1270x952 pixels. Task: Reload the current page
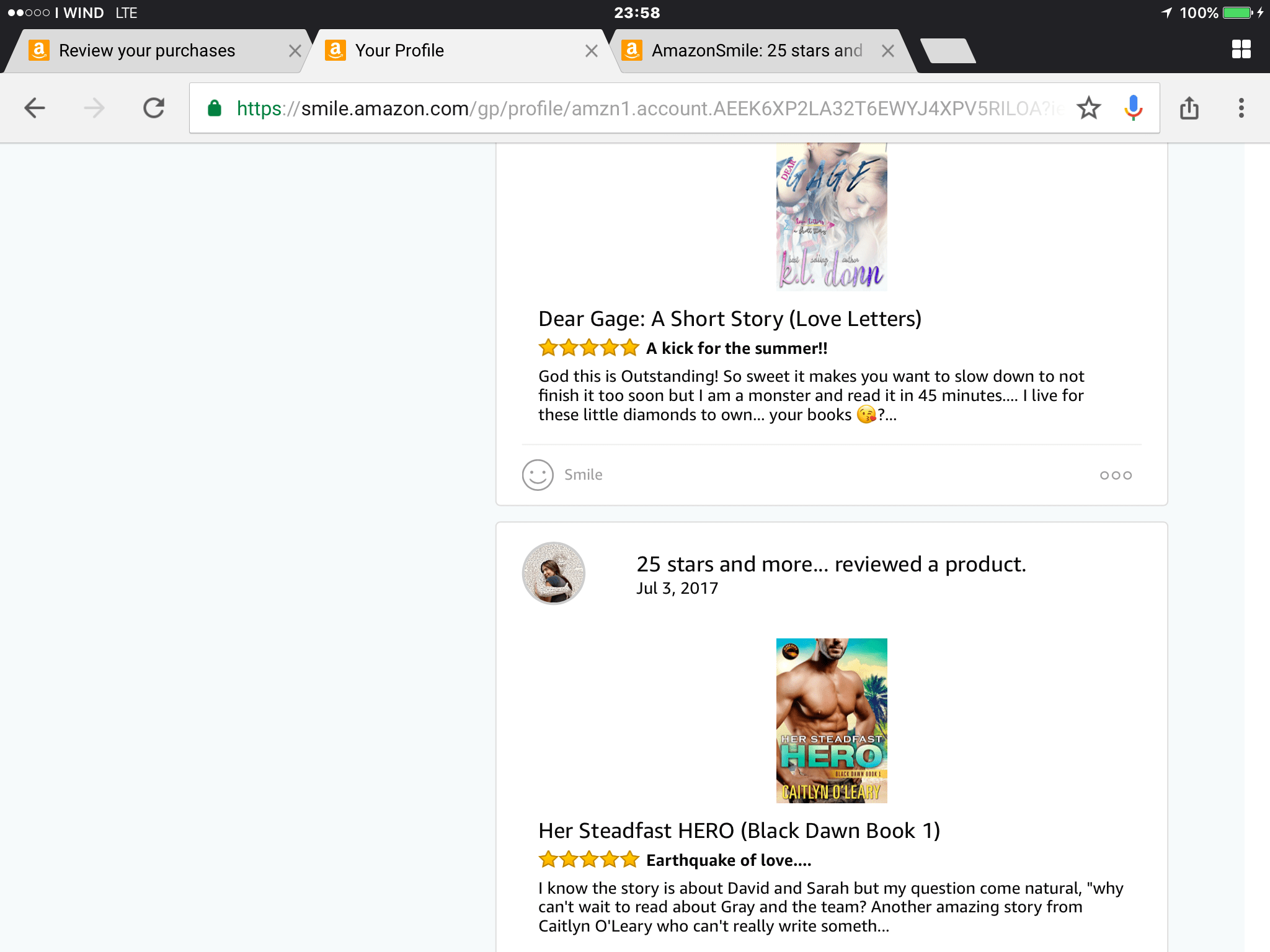pyautogui.click(x=154, y=108)
